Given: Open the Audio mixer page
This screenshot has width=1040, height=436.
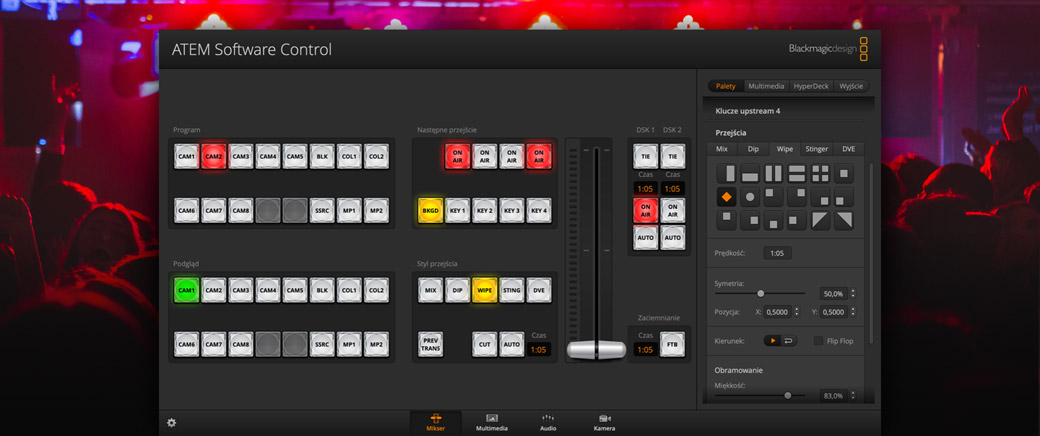Looking at the screenshot, I should point(547,421).
